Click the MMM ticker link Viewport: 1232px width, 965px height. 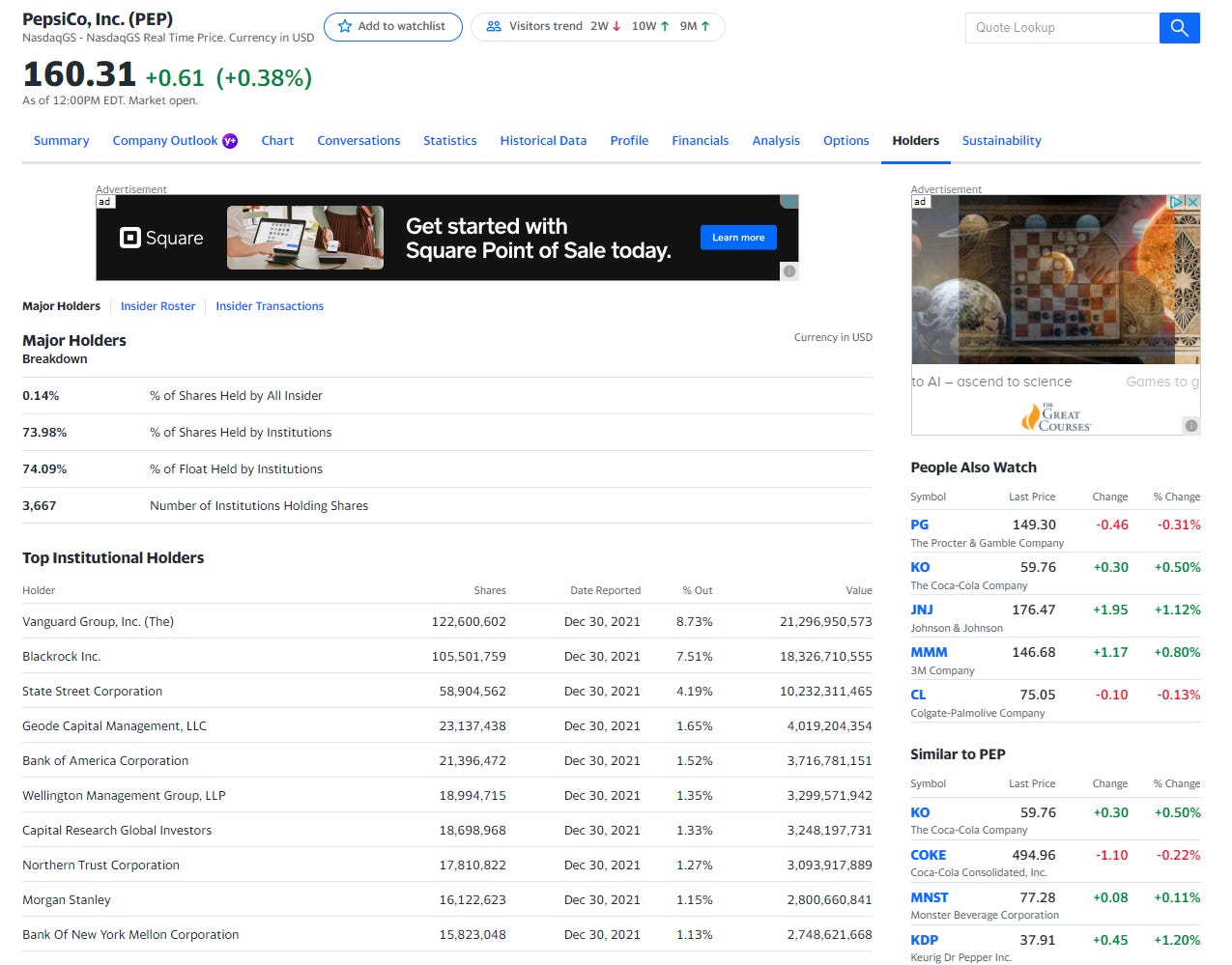[x=929, y=652]
